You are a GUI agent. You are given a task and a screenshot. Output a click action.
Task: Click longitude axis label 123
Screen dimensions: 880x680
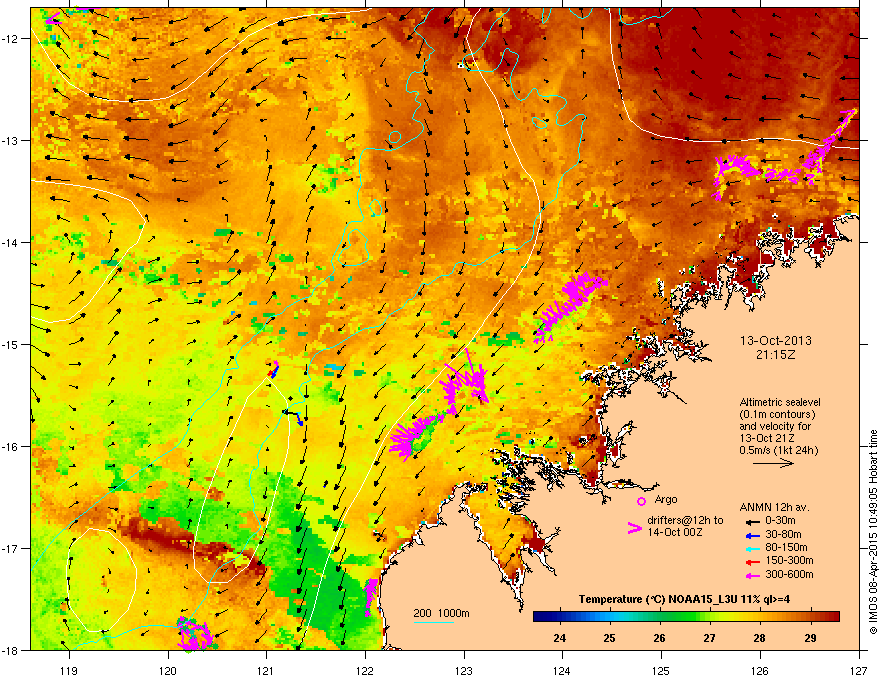(x=464, y=670)
